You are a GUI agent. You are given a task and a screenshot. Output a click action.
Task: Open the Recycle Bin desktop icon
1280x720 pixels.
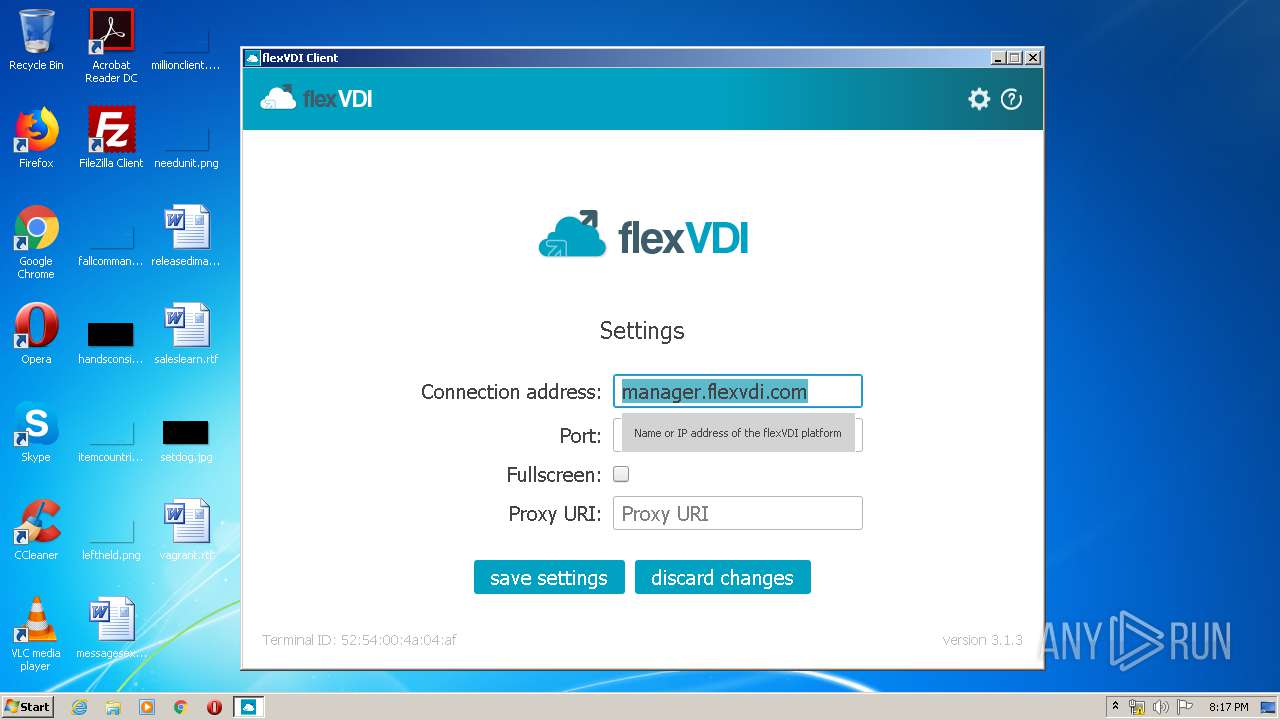36,40
